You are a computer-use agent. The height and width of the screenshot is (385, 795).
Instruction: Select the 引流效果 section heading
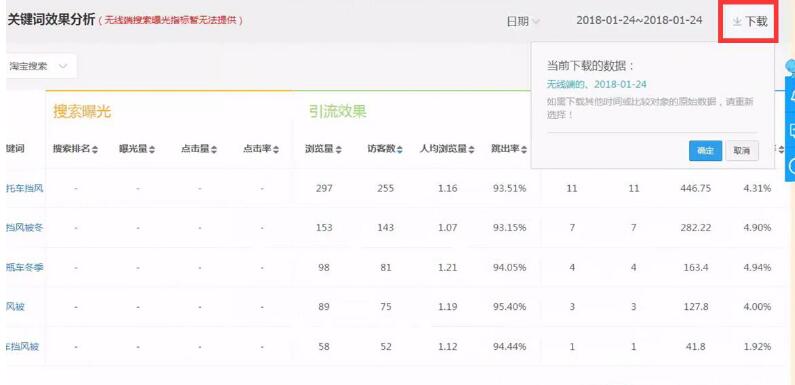[x=338, y=112]
